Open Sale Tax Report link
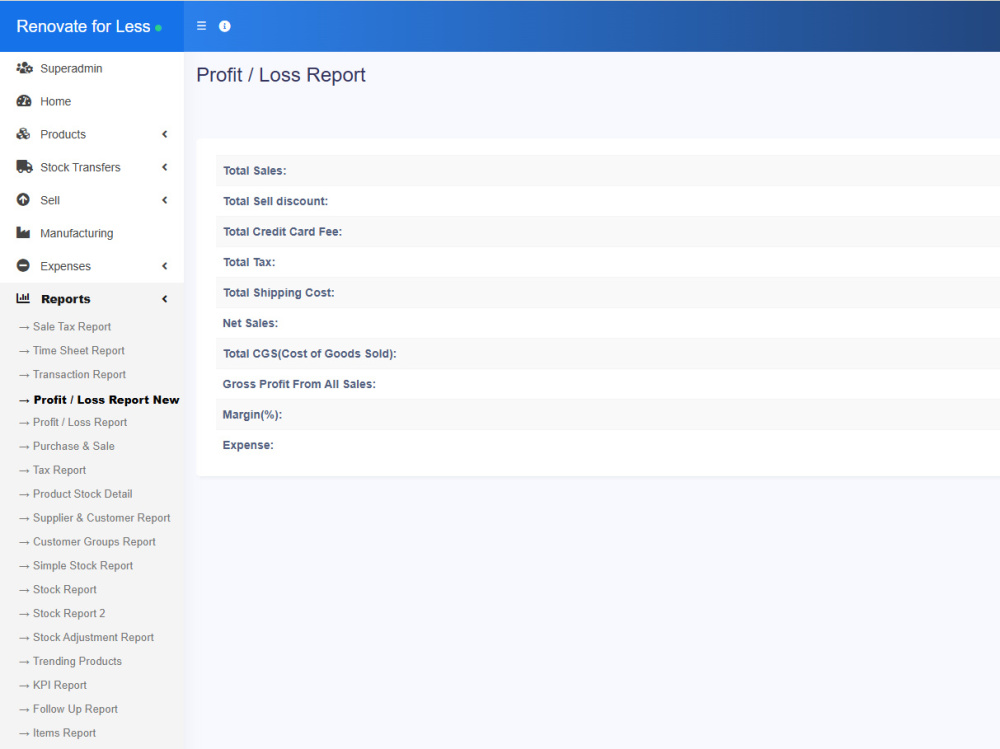 (71, 327)
